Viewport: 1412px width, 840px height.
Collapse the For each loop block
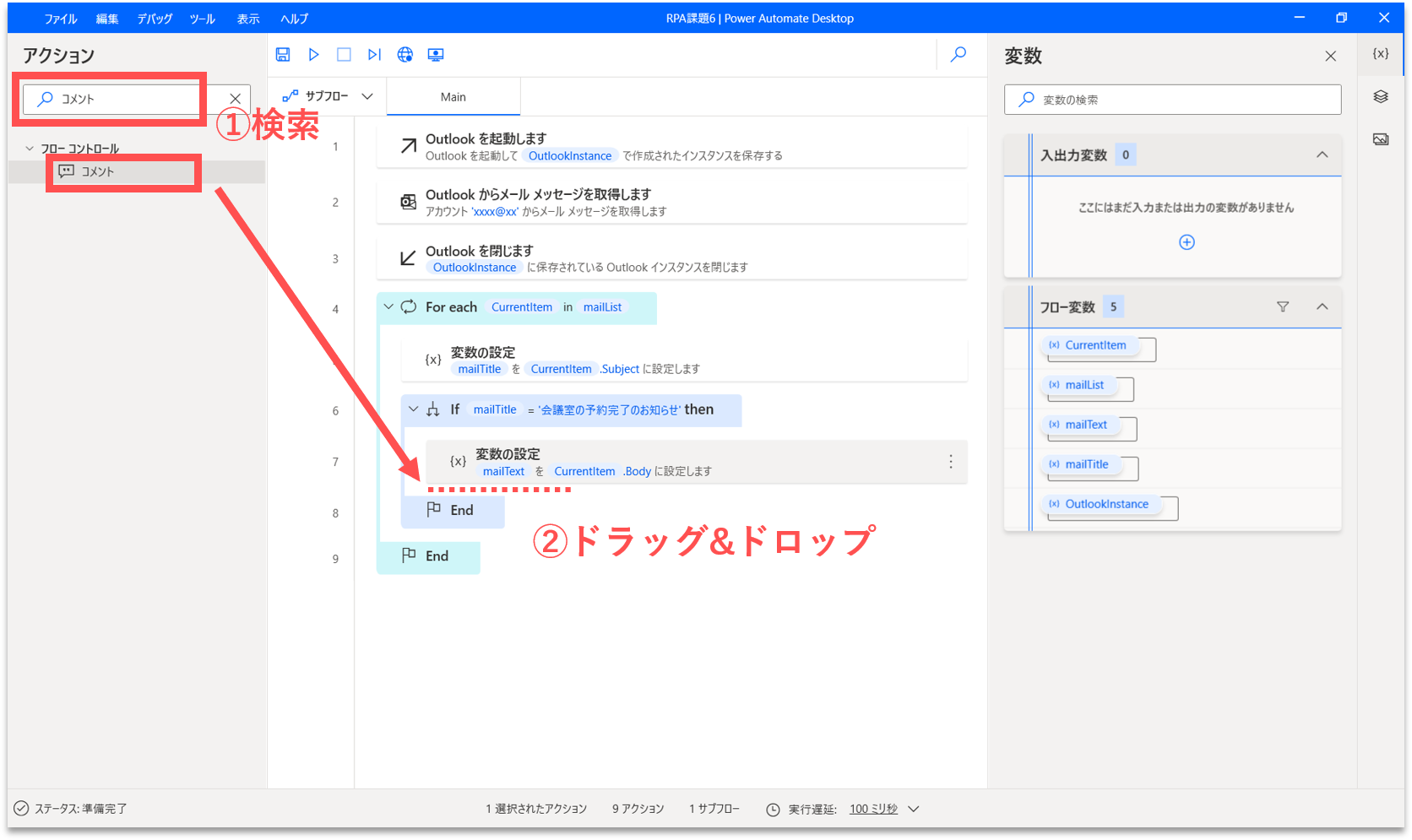(388, 307)
